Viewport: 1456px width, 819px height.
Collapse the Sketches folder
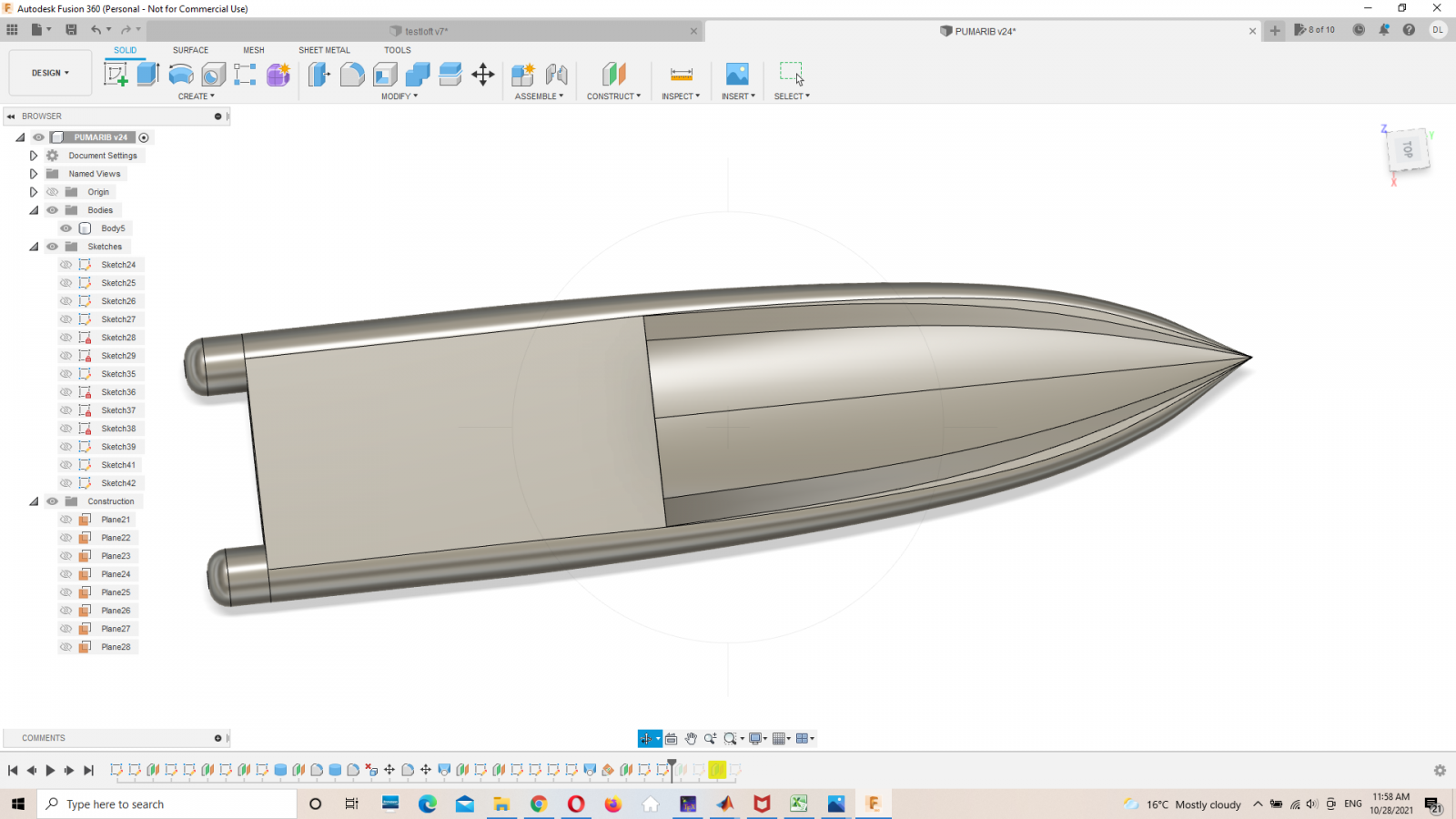[34, 247]
